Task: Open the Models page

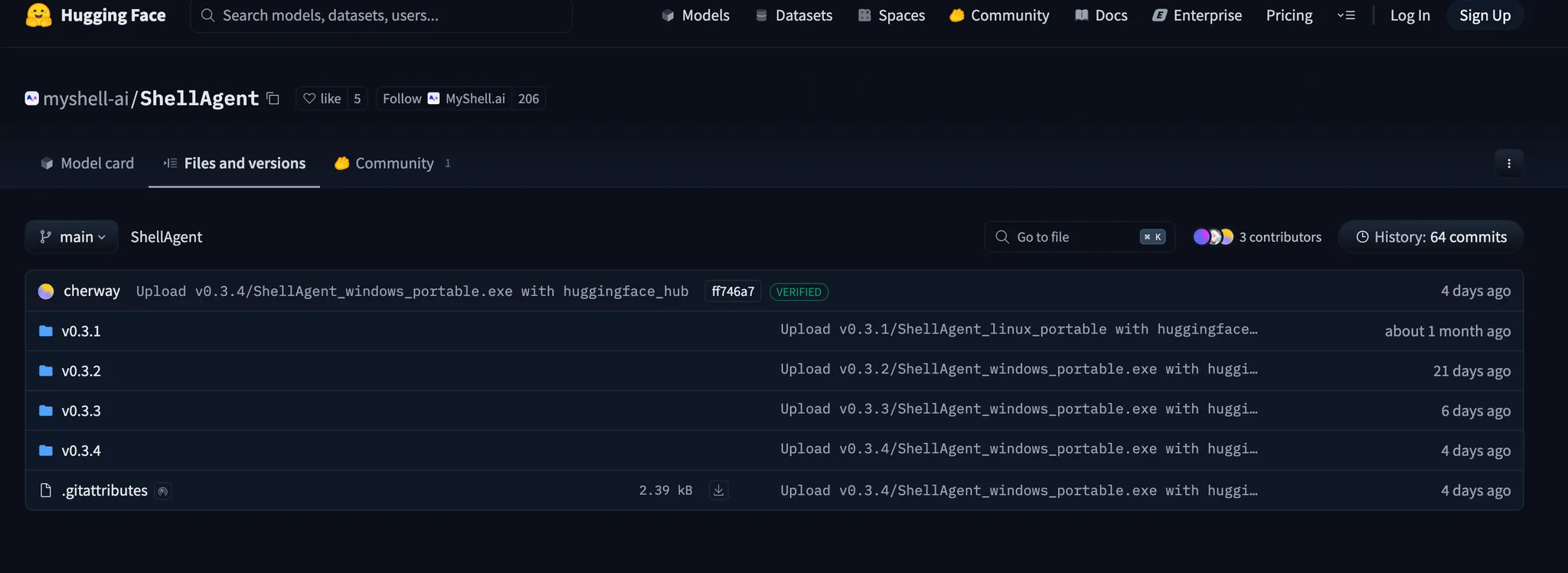Action: [x=695, y=15]
